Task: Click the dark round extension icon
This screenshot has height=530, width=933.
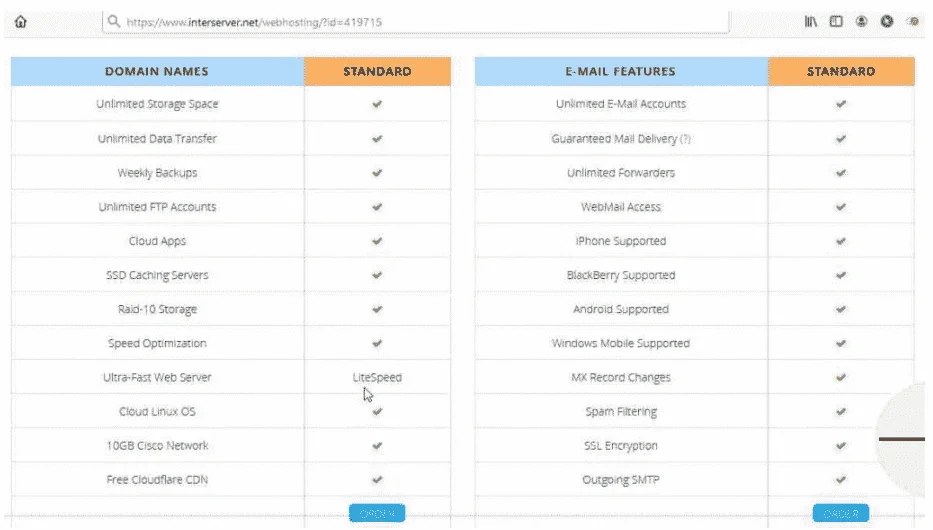Action: click(x=887, y=22)
